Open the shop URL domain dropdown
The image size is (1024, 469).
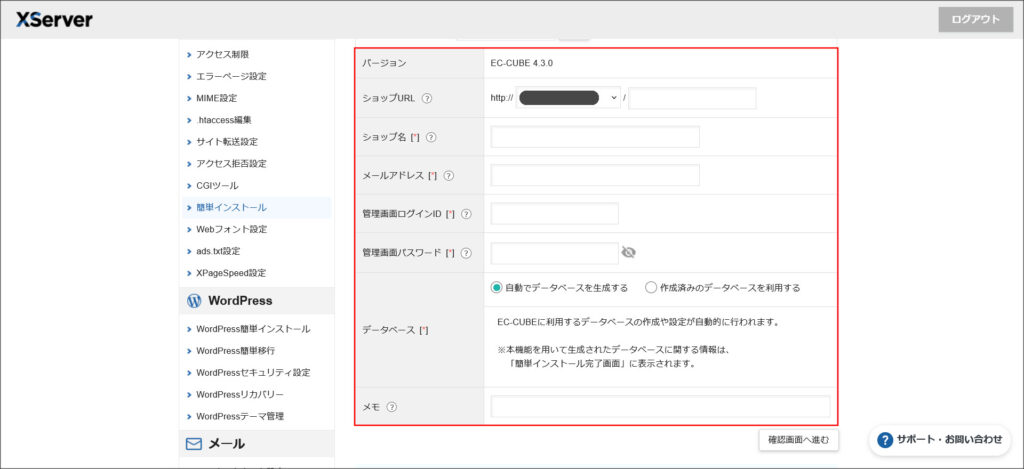click(568, 98)
